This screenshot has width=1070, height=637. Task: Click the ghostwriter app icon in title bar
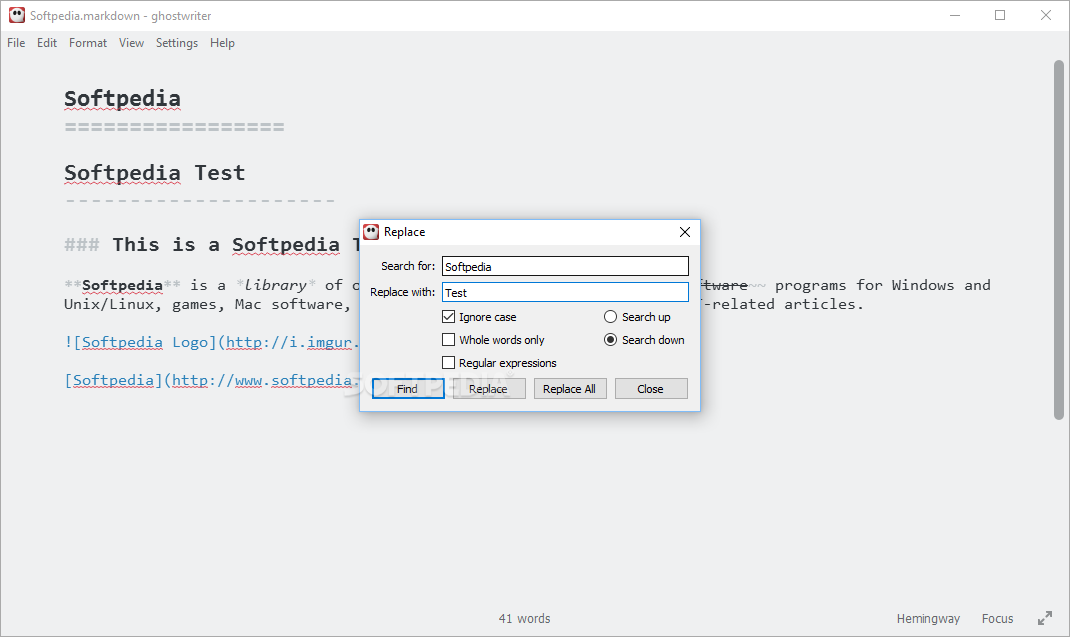click(16, 15)
